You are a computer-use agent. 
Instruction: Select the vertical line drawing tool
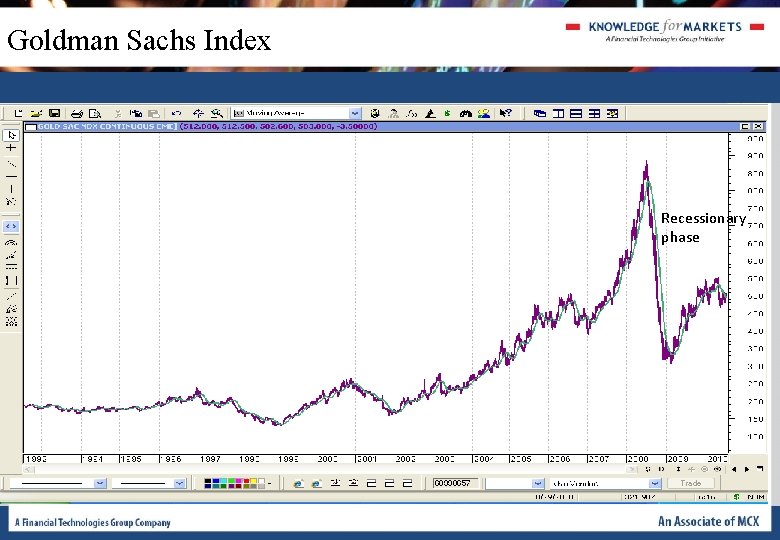11,189
